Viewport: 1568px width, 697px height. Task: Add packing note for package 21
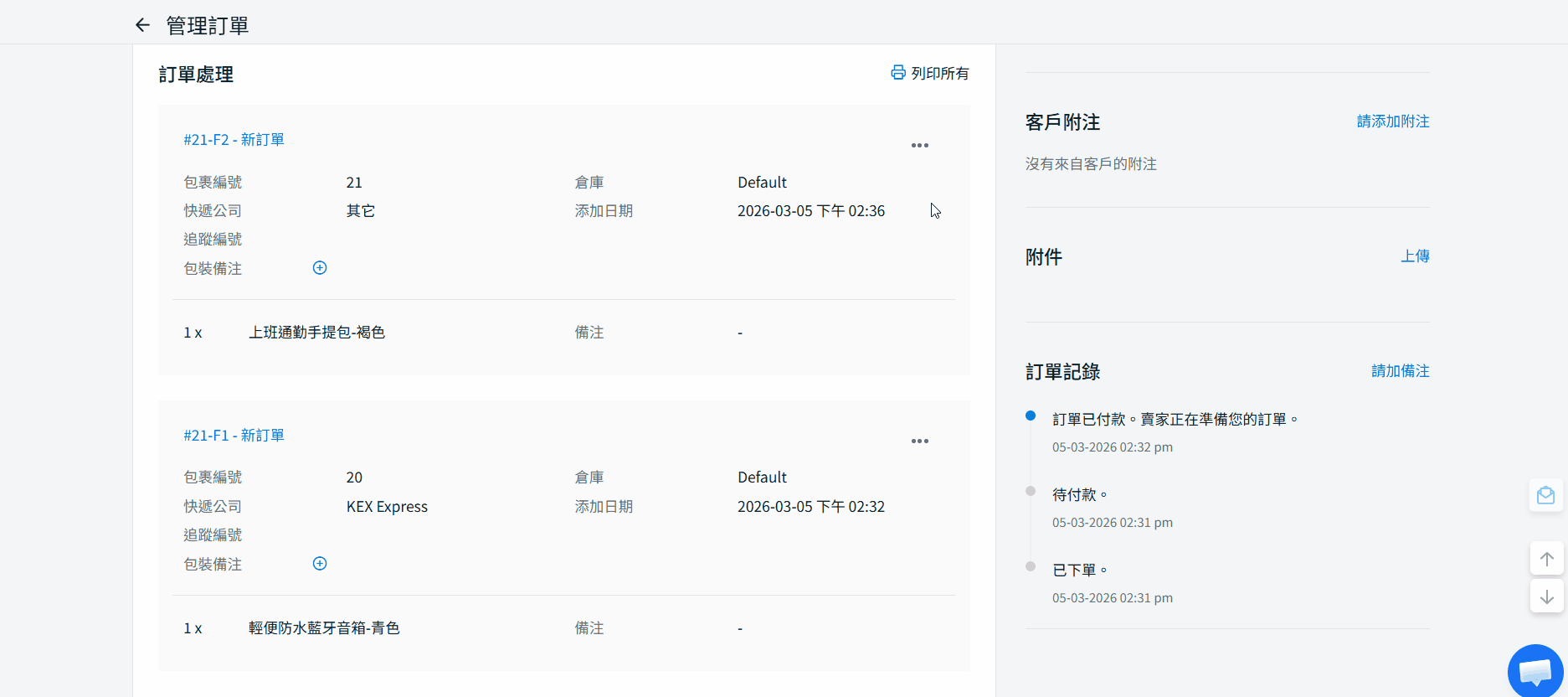320,268
